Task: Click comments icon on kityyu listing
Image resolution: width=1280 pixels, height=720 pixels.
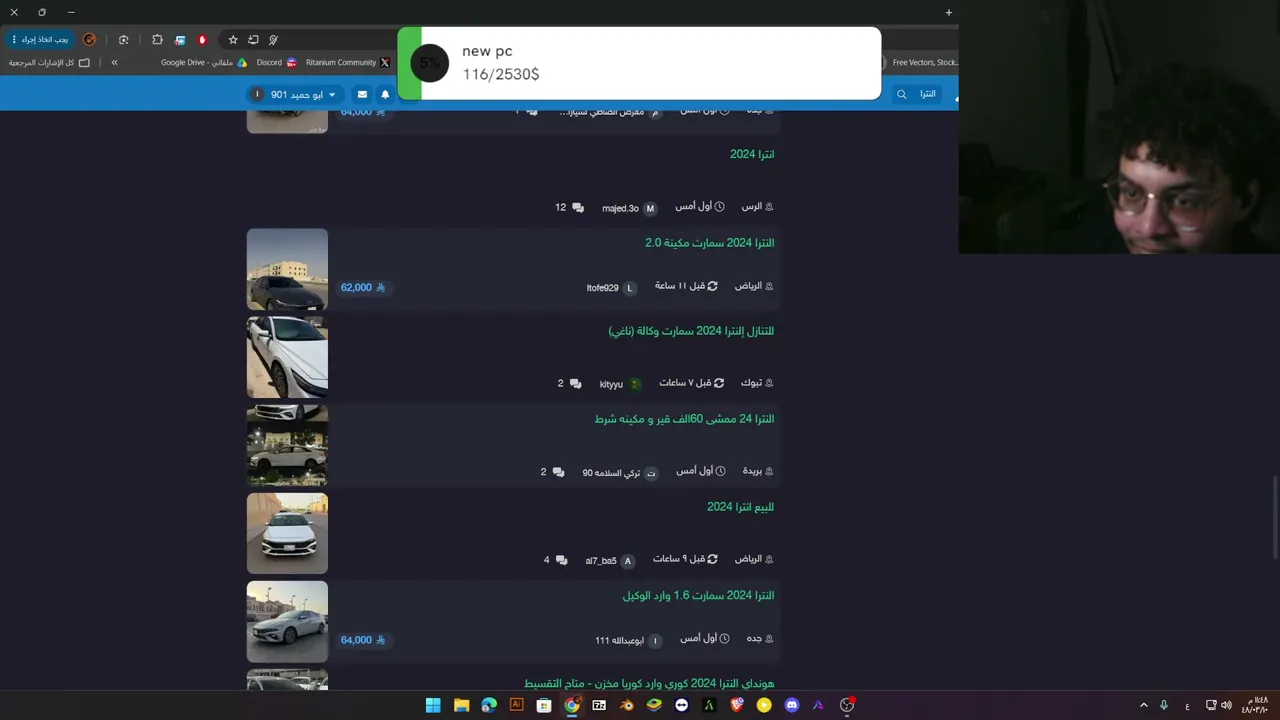Action: tap(575, 384)
